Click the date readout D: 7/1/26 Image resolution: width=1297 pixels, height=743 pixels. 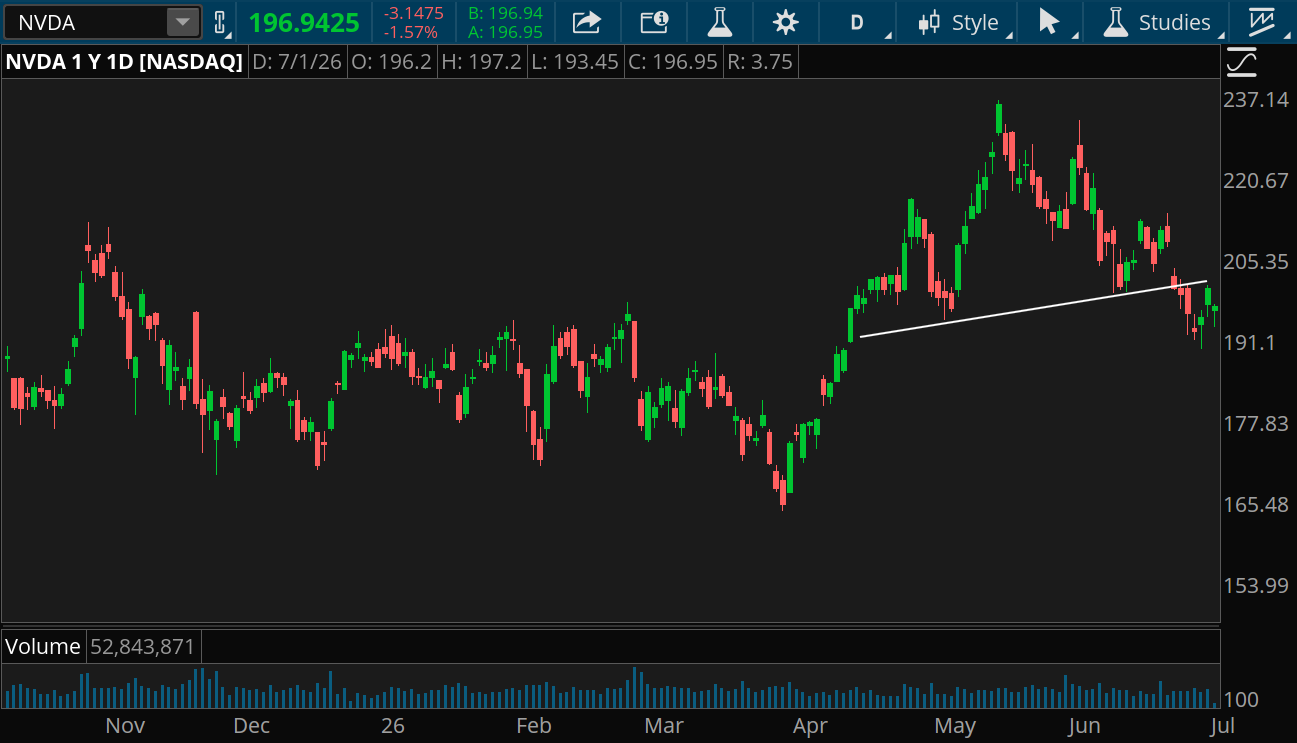click(x=297, y=62)
